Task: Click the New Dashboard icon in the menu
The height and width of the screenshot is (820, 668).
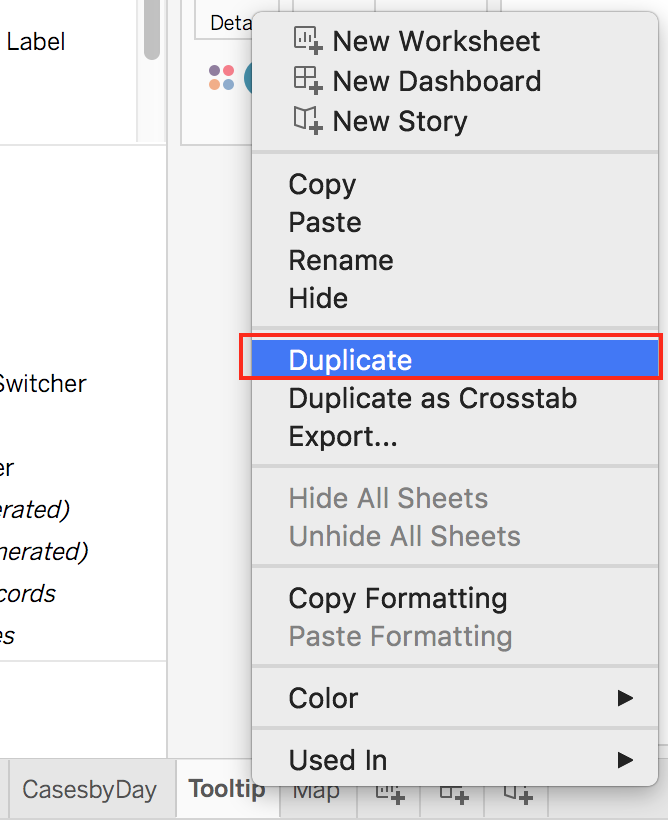Action: (x=306, y=81)
